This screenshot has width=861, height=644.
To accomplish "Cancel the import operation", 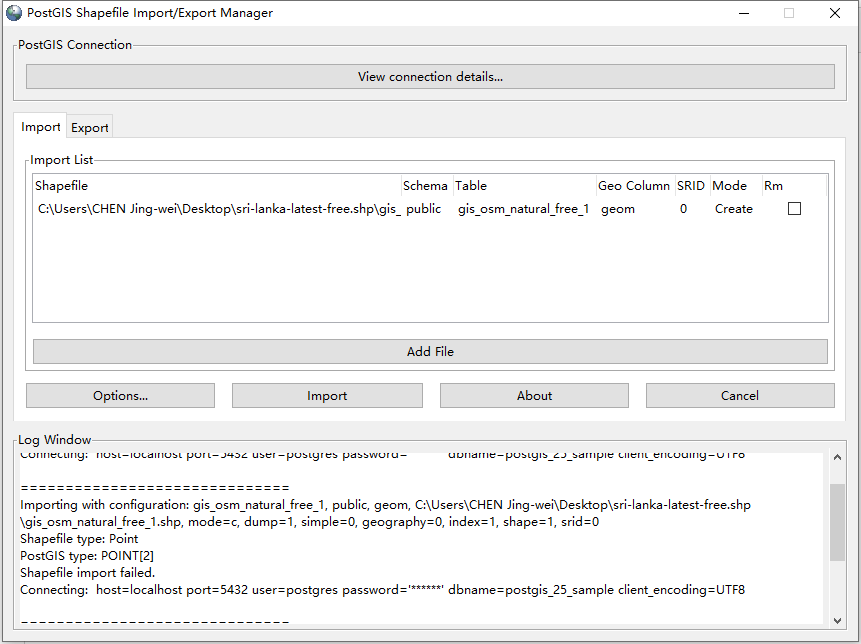I will [x=739, y=395].
